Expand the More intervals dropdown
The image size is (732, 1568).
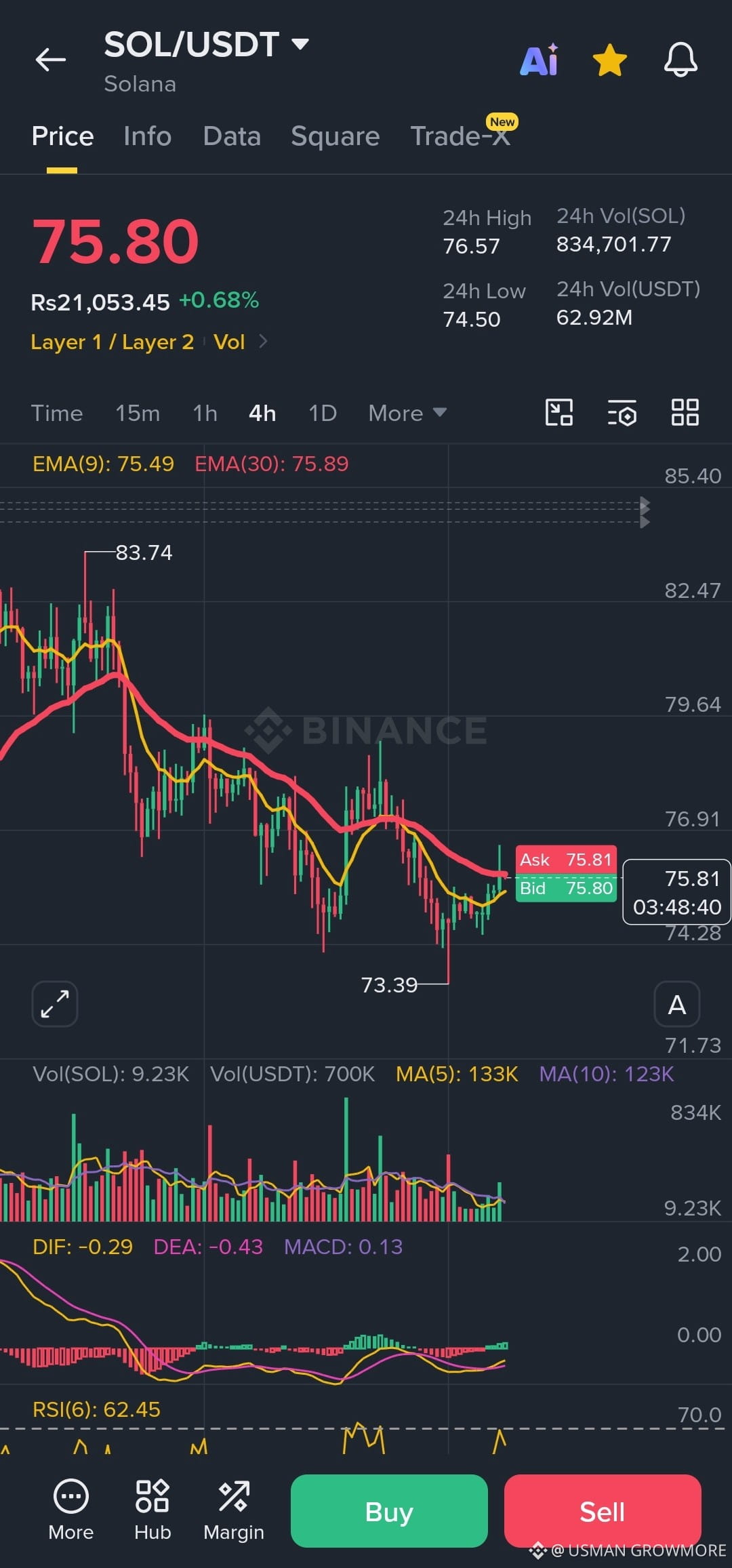pos(407,413)
